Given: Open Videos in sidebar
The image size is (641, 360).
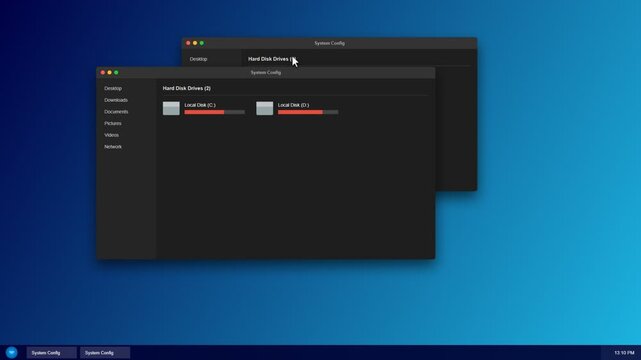Looking at the screenshot, I should (x=111, y=135).
